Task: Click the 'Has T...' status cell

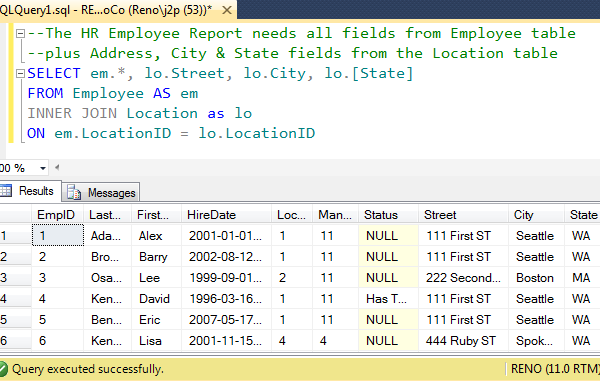Action: (x=388, y=299)
